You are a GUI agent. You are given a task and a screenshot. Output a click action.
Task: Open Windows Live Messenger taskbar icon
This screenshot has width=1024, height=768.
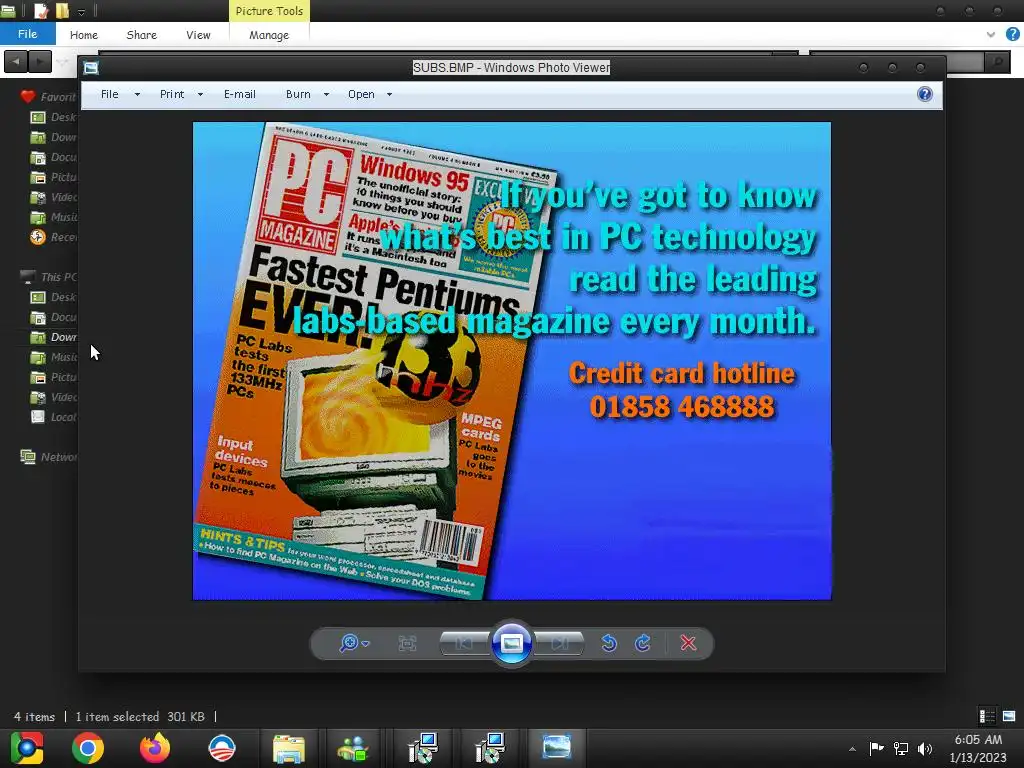(353, 748)
